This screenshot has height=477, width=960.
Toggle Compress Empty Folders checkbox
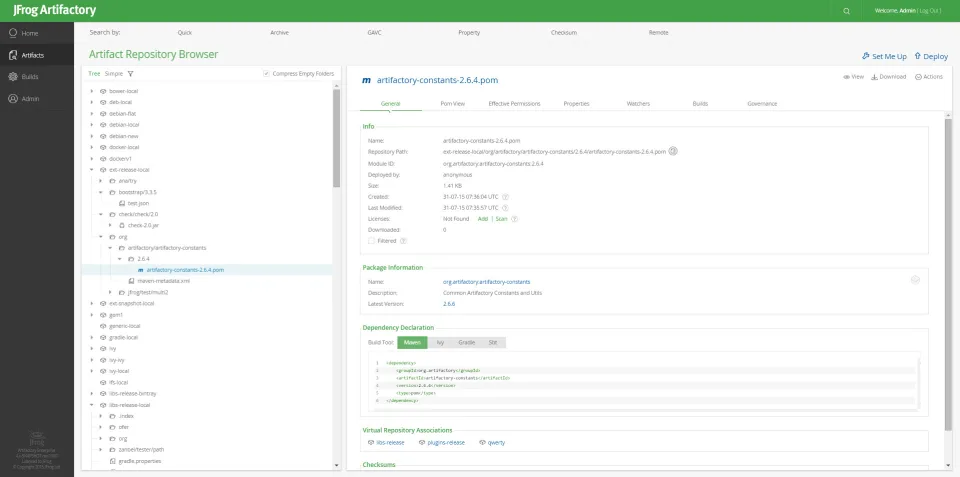(266, 73)
